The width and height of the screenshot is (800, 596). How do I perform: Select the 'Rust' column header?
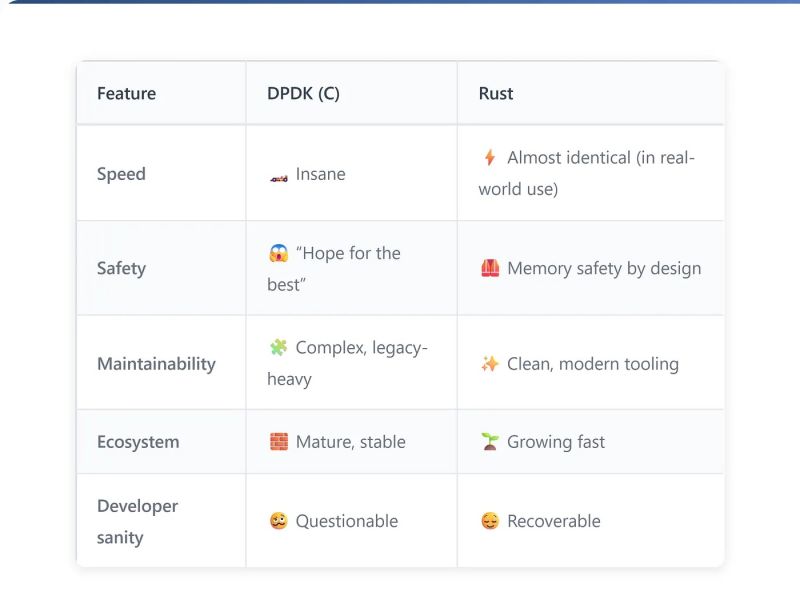point(495,93)
